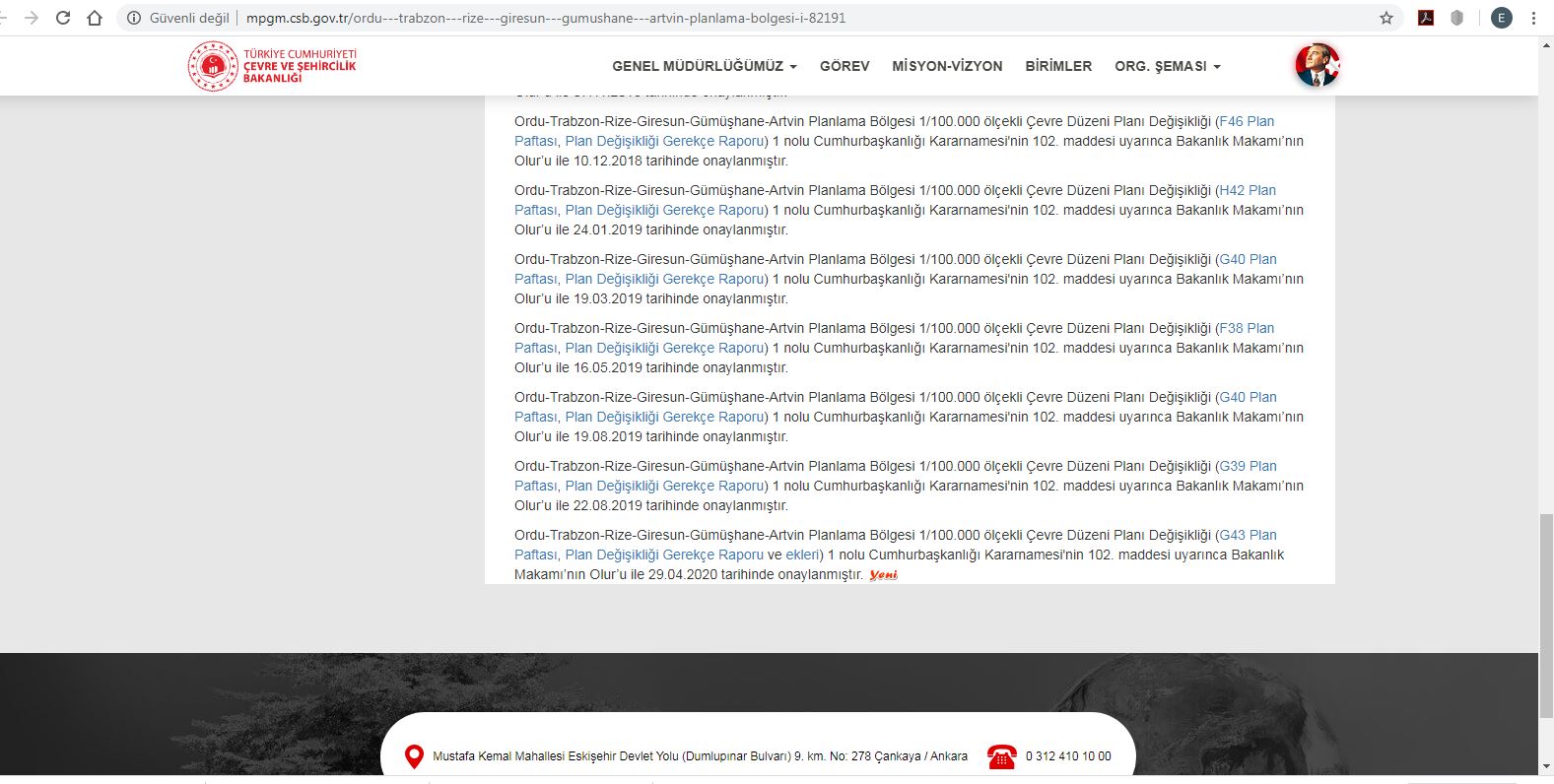Image resolution: width=1554 pixels, height=784 pixels.
Task: Click the text '29.04.2020 tarihinde onaylanmıştır'
Action: tap(756, 574)
